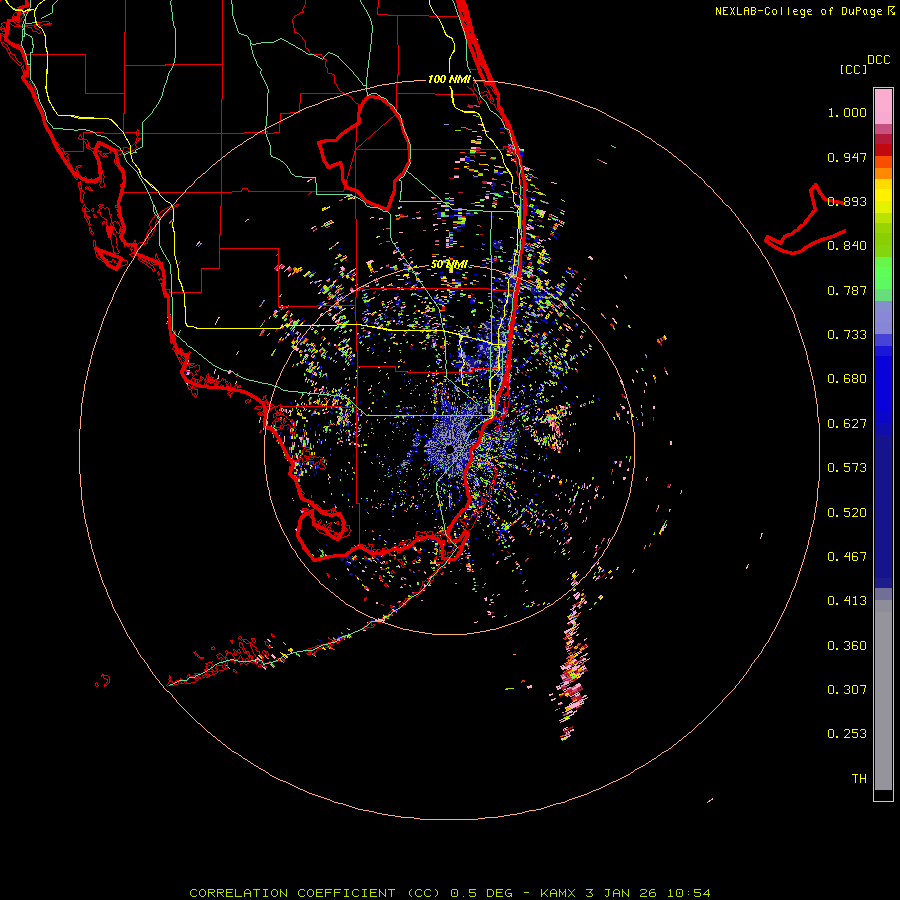Click the 0.733 legend value

[x=847, y=335]
